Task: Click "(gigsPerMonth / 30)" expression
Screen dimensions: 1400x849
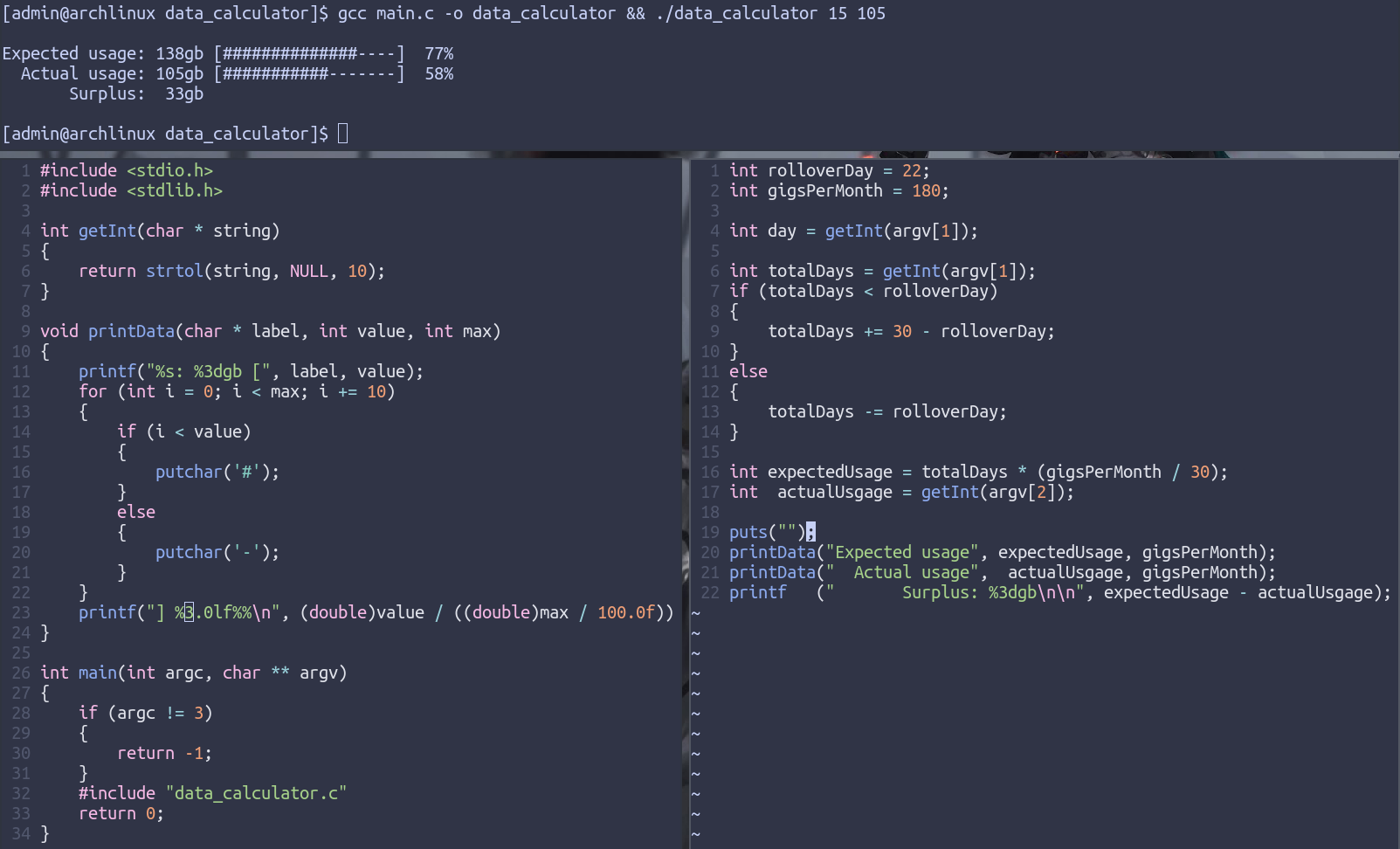Action: [x=1128, y=472]
